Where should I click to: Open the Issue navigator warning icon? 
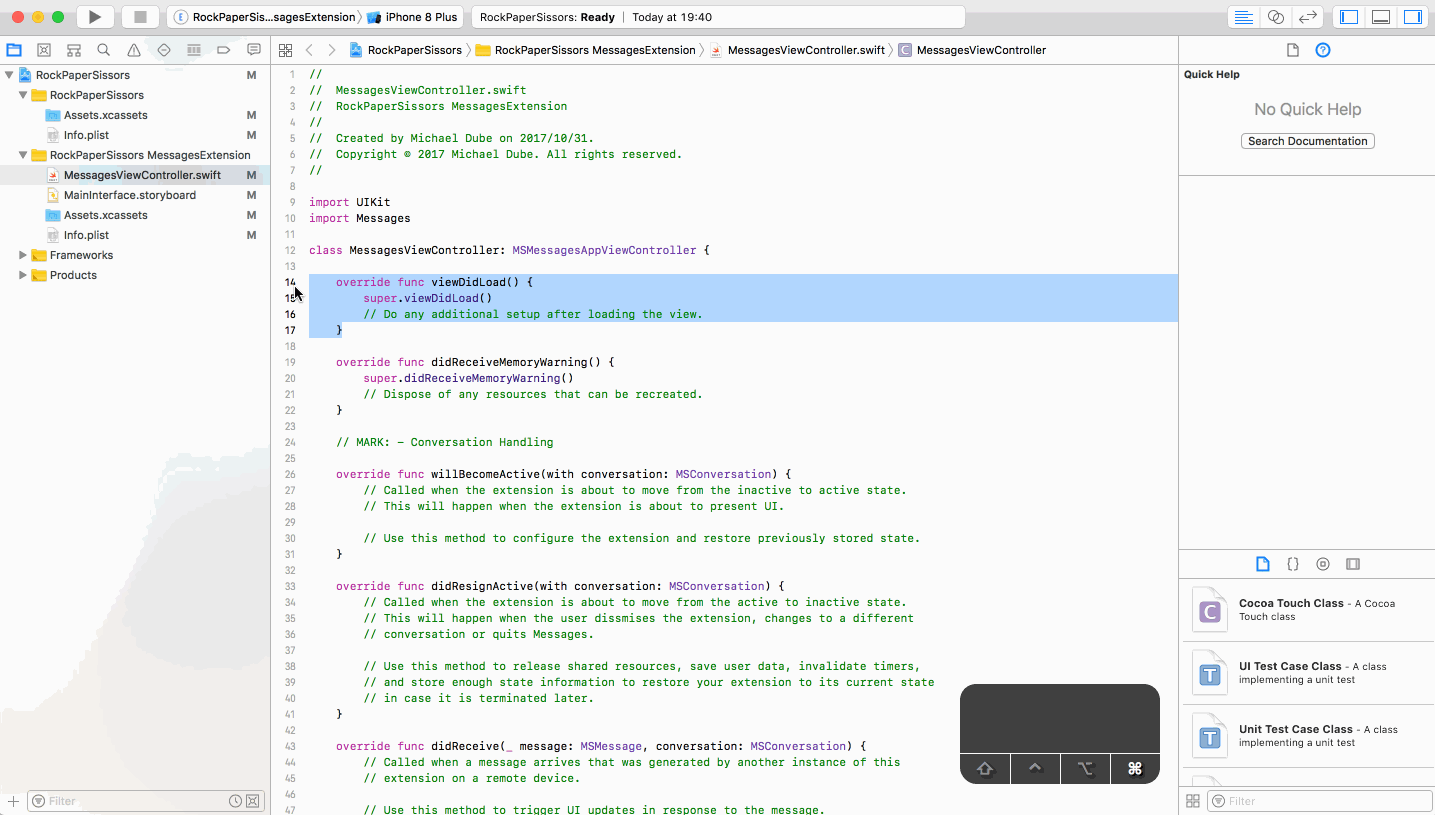134,50
